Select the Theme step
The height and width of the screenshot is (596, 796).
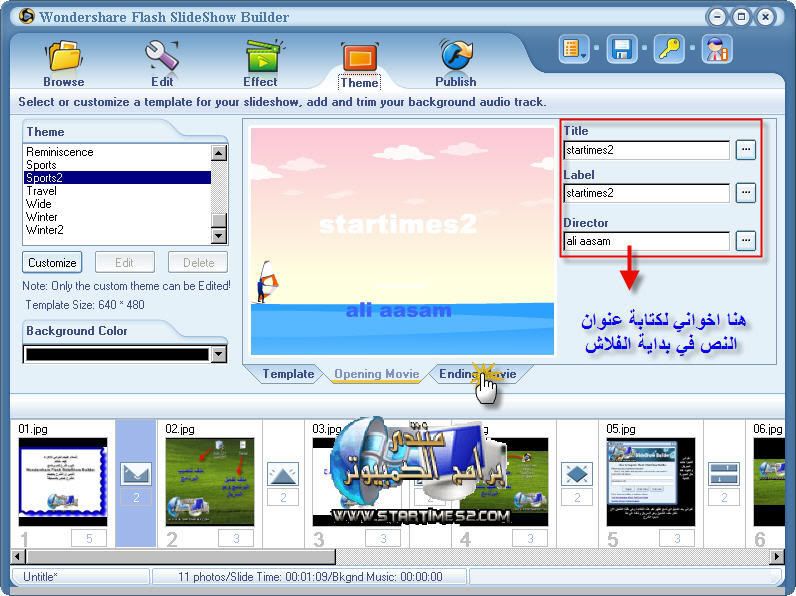click(x=359, y=65)
